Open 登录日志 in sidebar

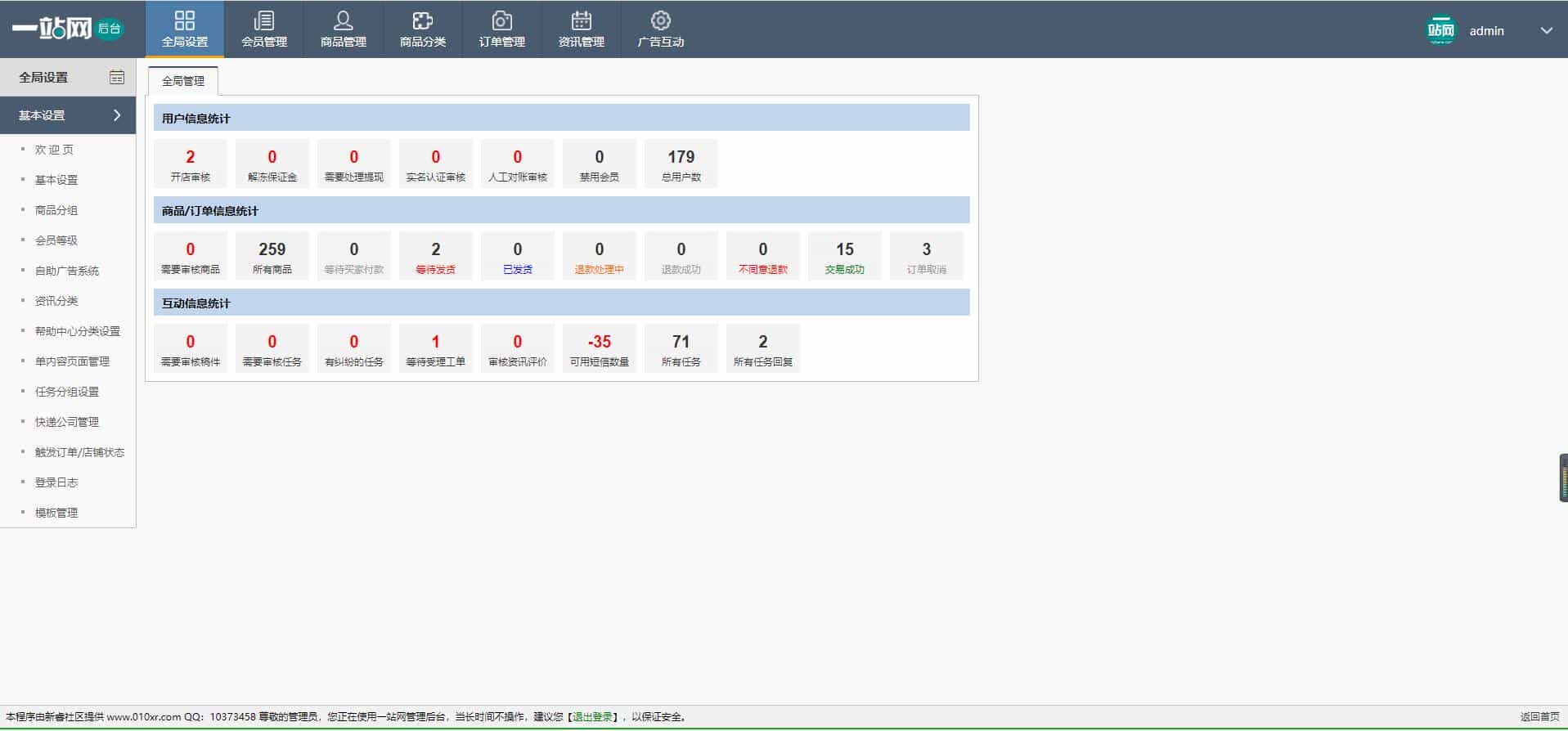coord(56,482)
